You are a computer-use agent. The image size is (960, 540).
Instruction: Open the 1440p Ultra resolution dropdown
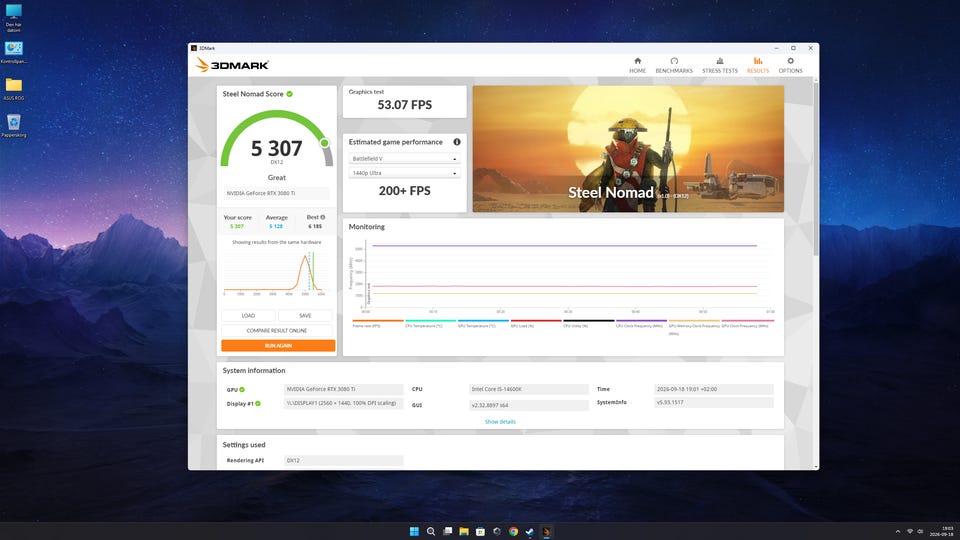[404, 173]
